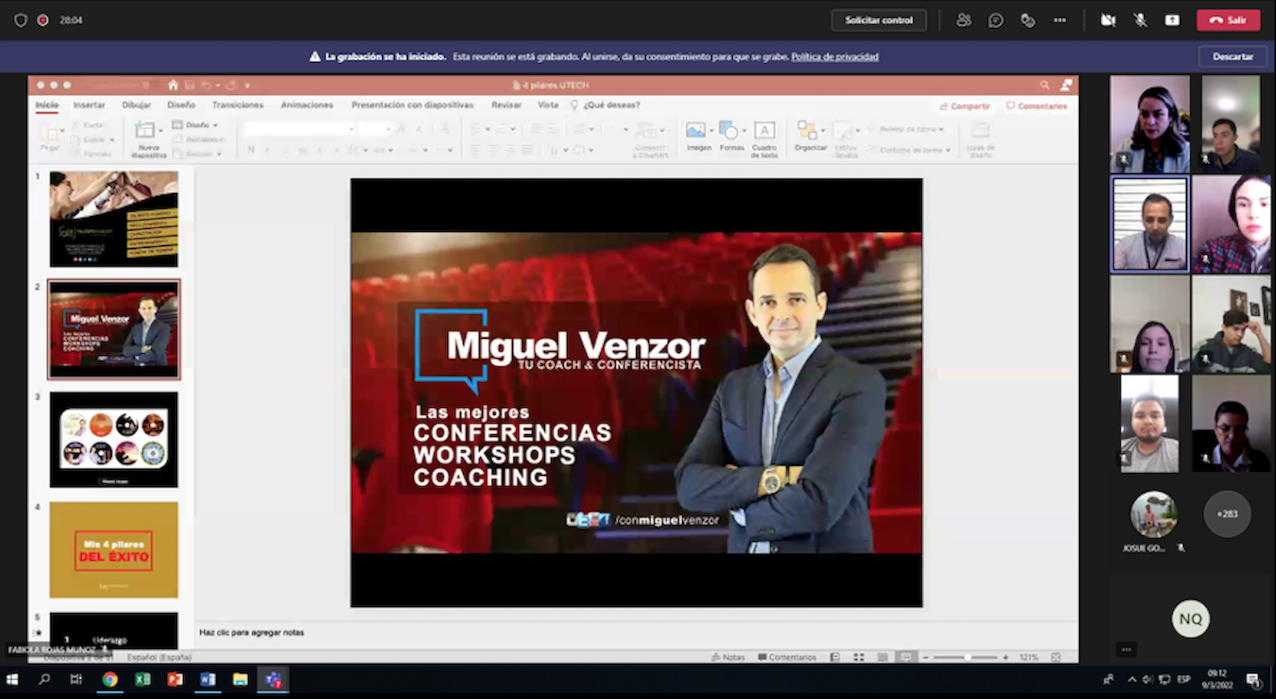Expand the Imagen dropdown arrow
Image resolution: width=1276 pixels, height=699 pixels.
point(710,131)
